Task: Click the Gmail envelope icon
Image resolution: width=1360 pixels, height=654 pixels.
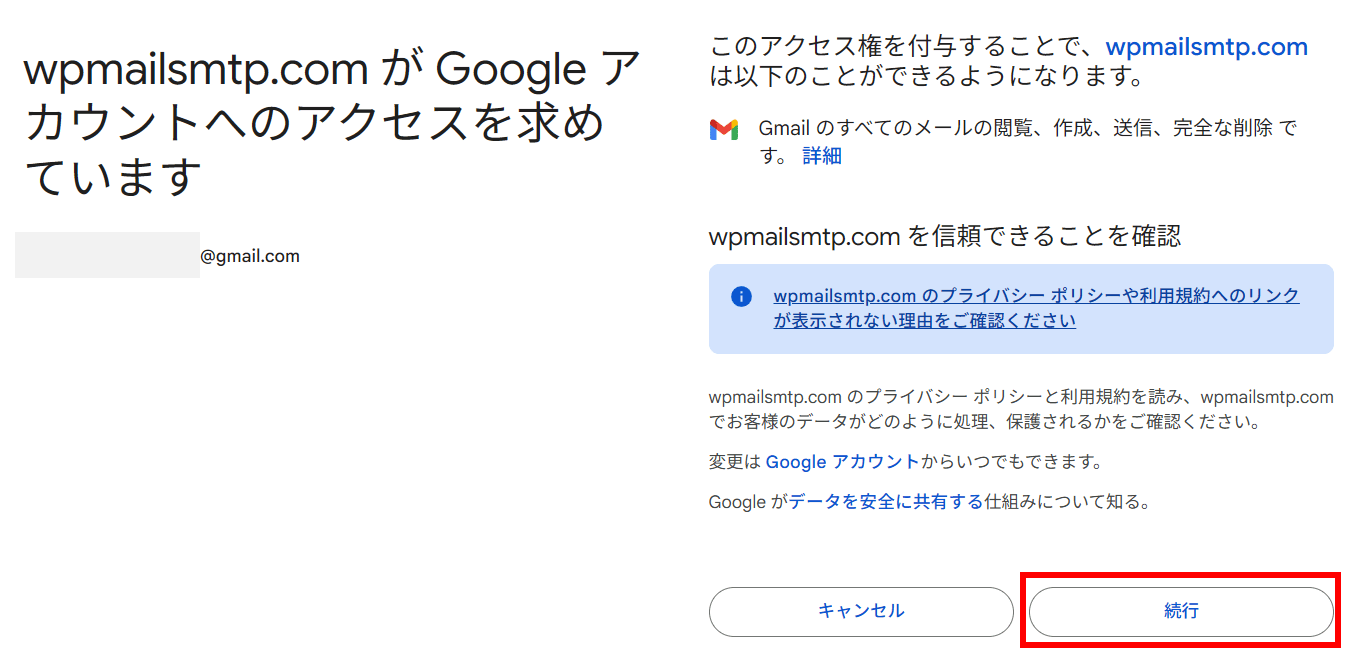Action: coord(723,129)
